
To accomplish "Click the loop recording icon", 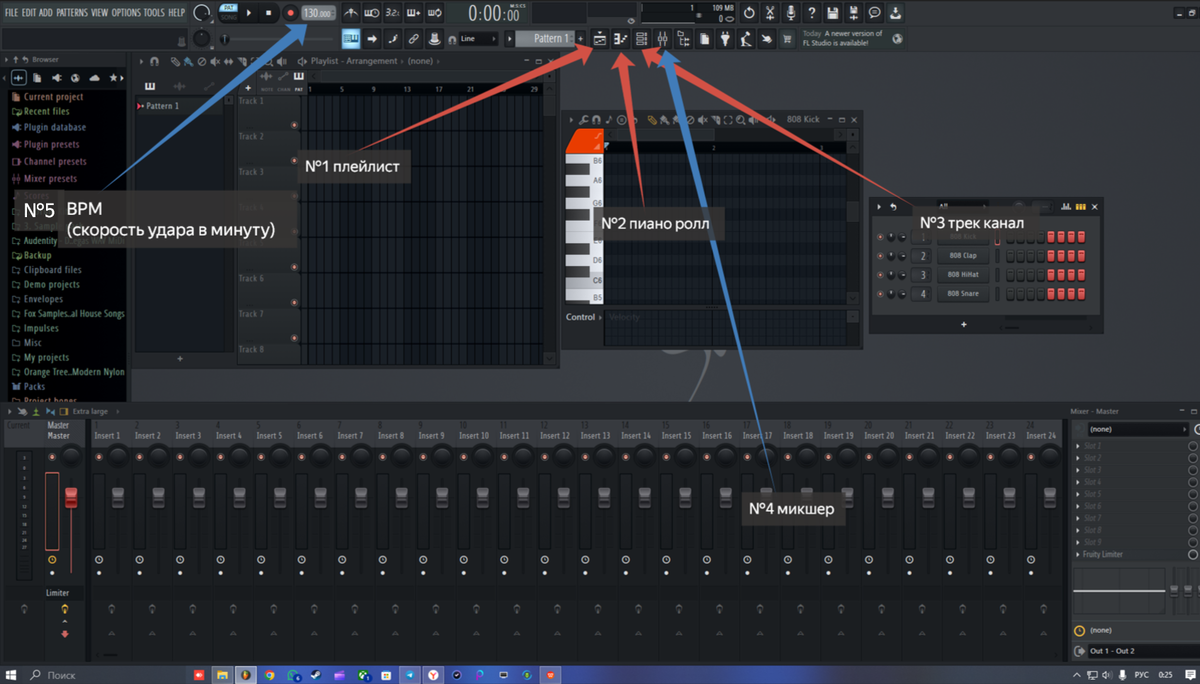I will (x=434, y=13).
